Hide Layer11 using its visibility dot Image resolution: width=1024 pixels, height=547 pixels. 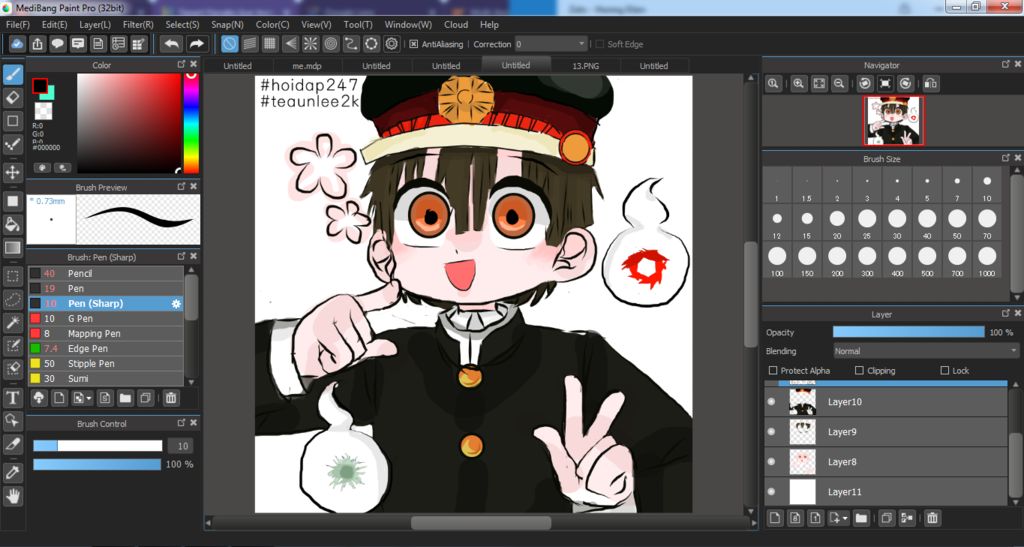(771, 492)
